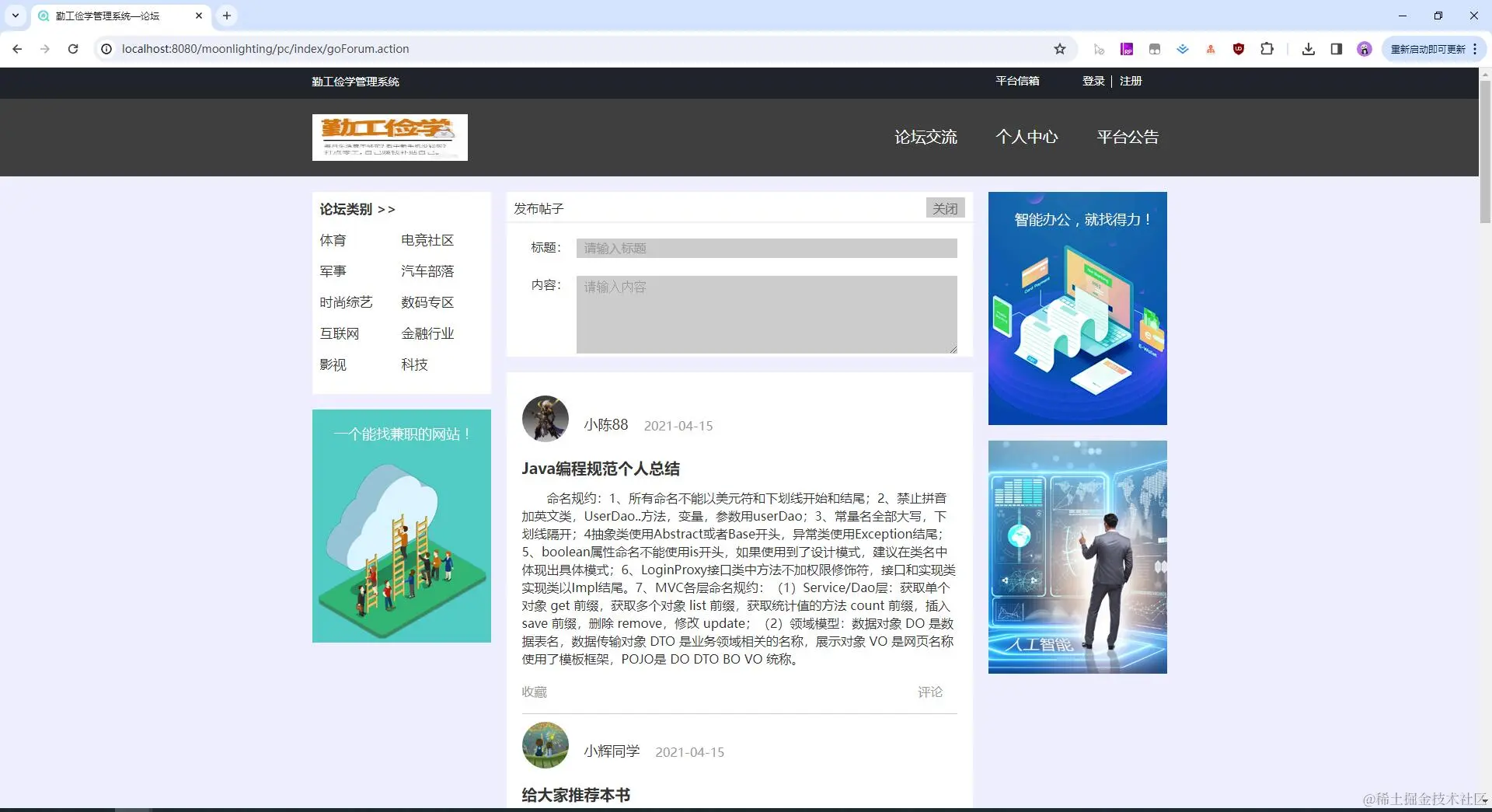Select the 金融行业 forum category
1492x812 pixels.
coord(427,333)
